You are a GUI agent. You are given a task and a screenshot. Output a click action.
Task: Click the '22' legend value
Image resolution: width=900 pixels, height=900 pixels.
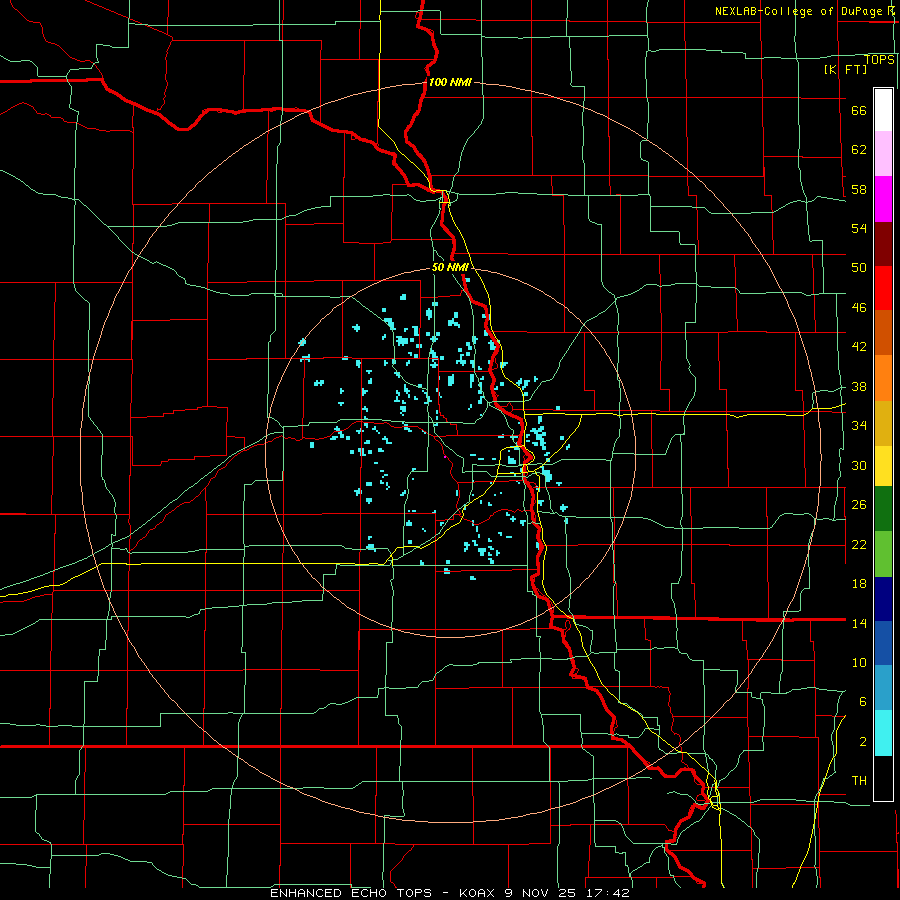tap(859, 545)
